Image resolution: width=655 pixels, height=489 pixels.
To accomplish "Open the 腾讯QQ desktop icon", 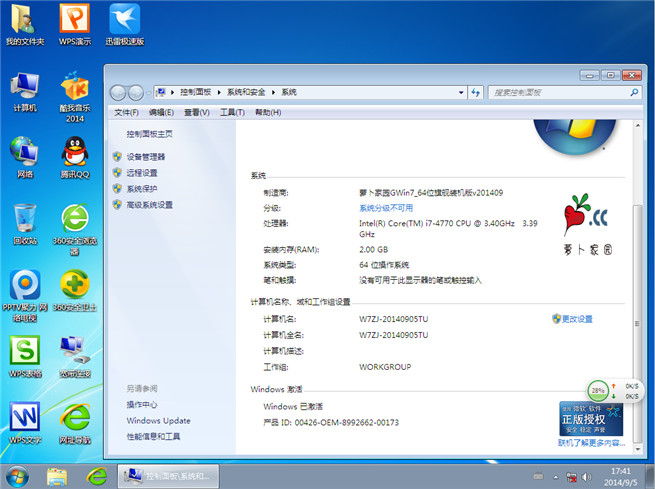I will coord(74,154).
